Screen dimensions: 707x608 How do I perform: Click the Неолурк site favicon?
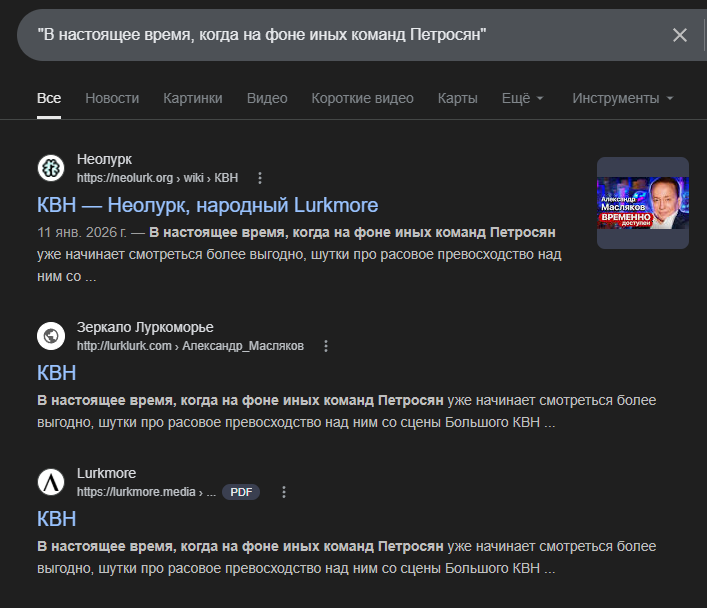[x=51, y=168]
